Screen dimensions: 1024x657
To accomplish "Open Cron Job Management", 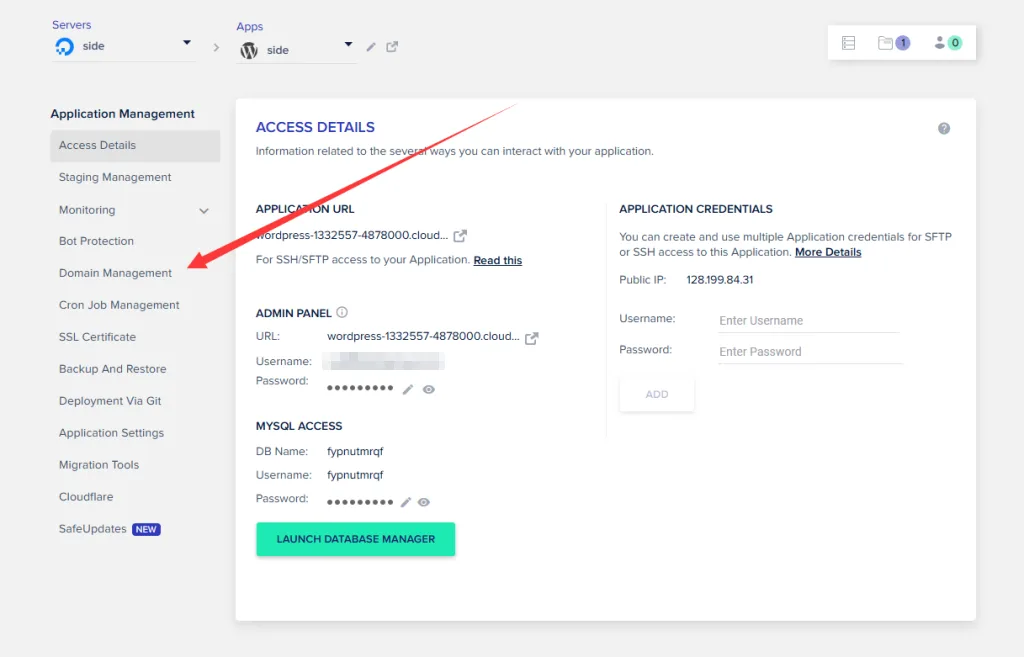I will [x=119, y=306].
